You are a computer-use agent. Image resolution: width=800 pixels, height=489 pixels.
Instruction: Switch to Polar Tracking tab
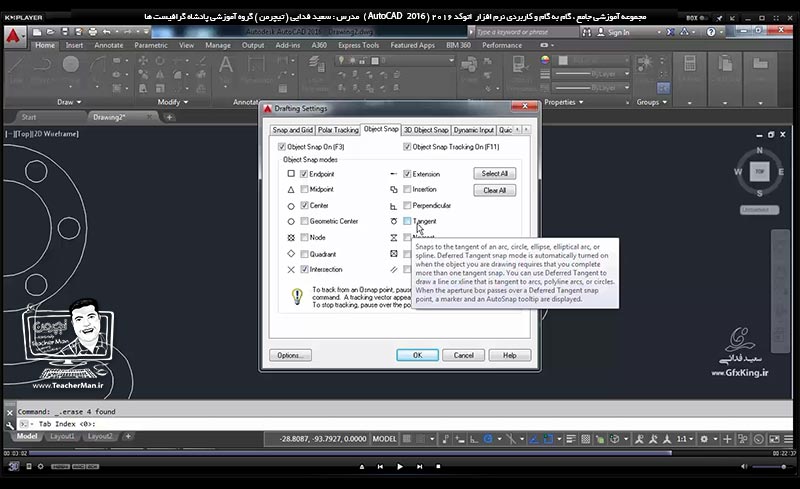(338, 130)
